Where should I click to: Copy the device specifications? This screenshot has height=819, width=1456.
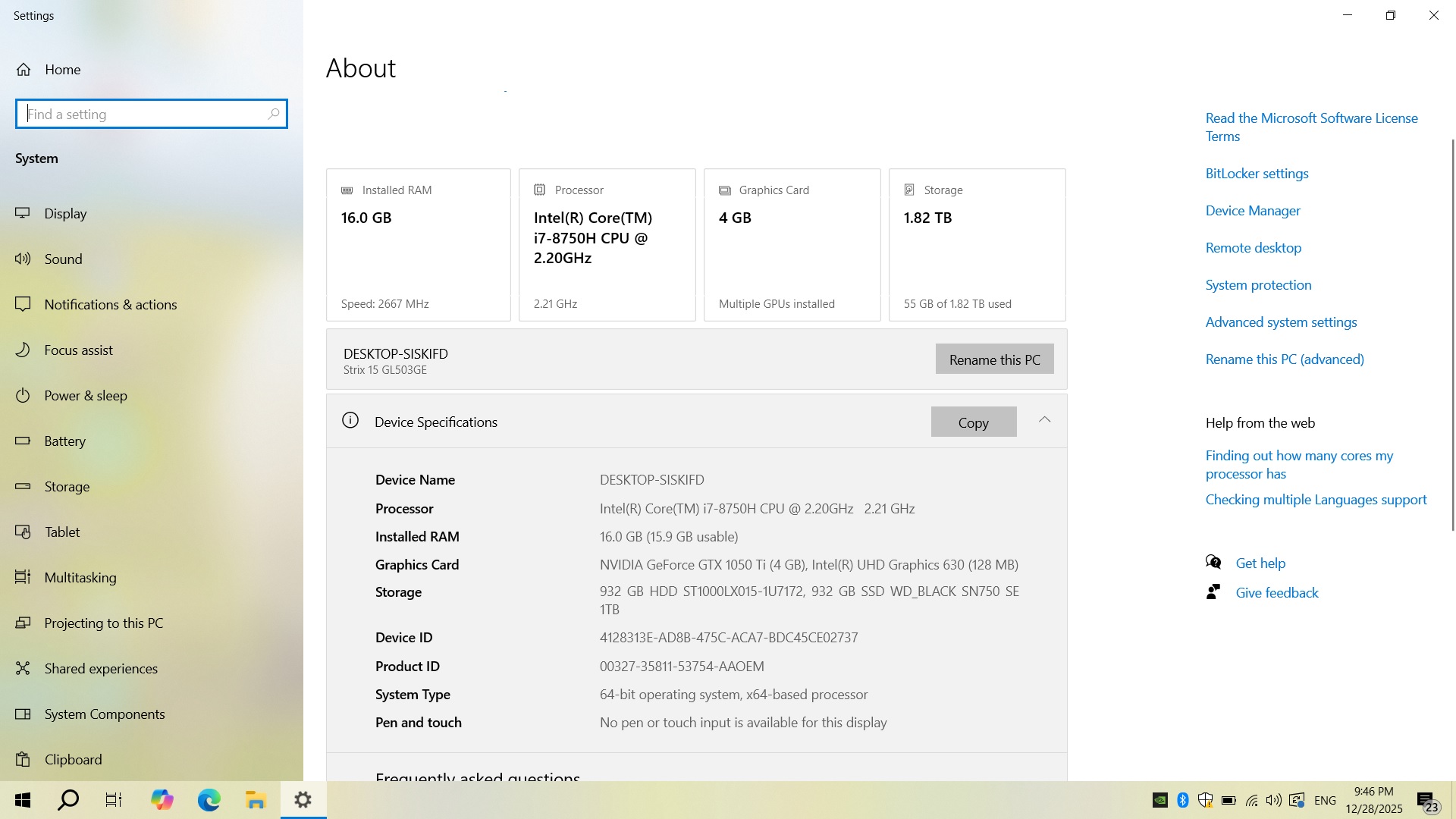click(x=973, y=422)
